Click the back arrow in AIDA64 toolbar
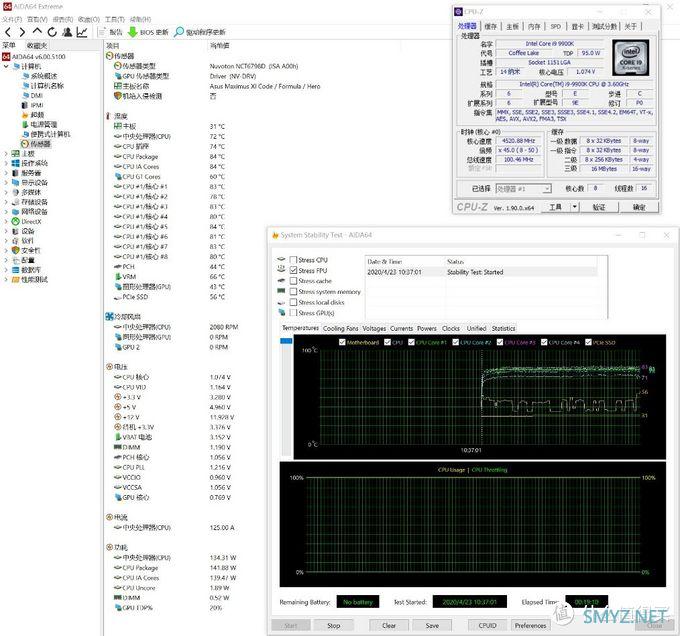This screenshot has width=680, height=636. 8,32
